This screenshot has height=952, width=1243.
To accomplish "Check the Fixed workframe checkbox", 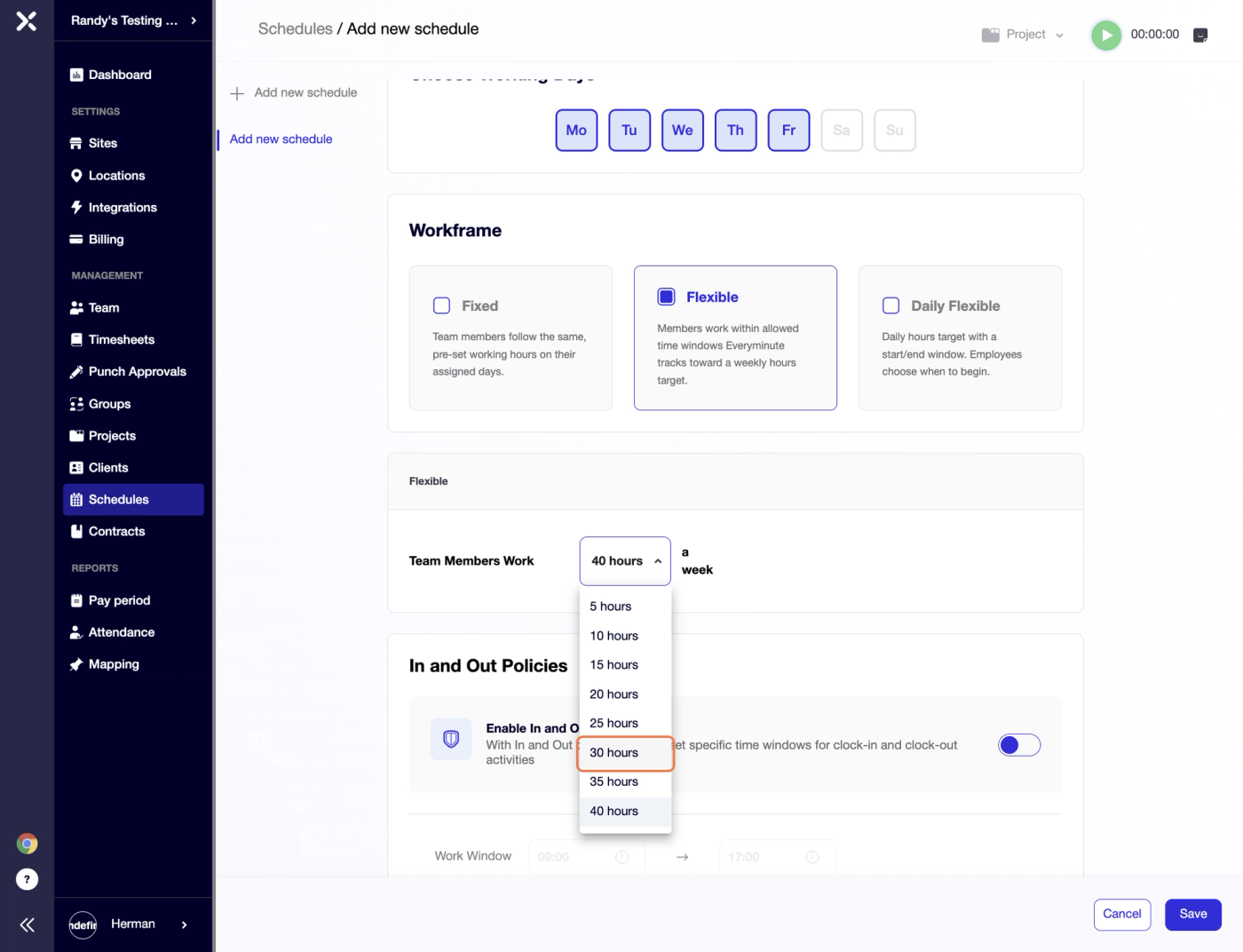I will tap(441, 305).
